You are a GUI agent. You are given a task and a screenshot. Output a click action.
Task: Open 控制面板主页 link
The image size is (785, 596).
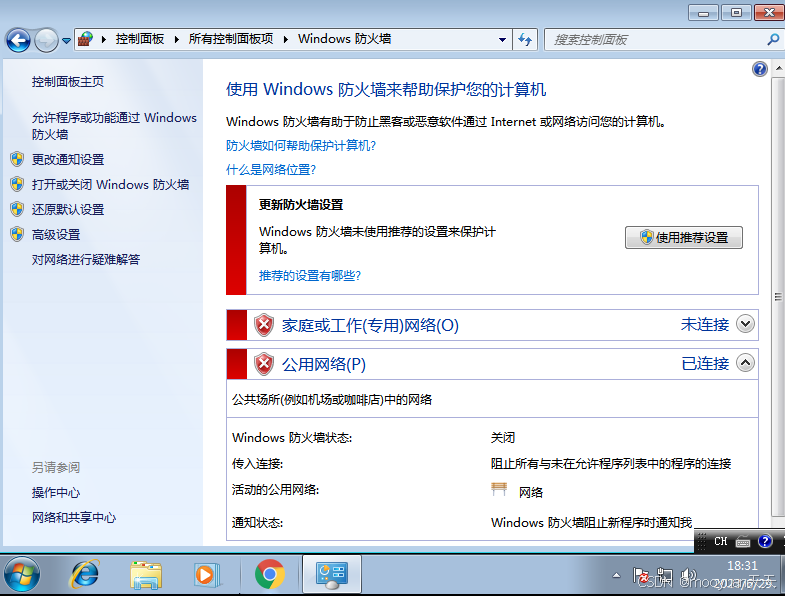[68, 82]
